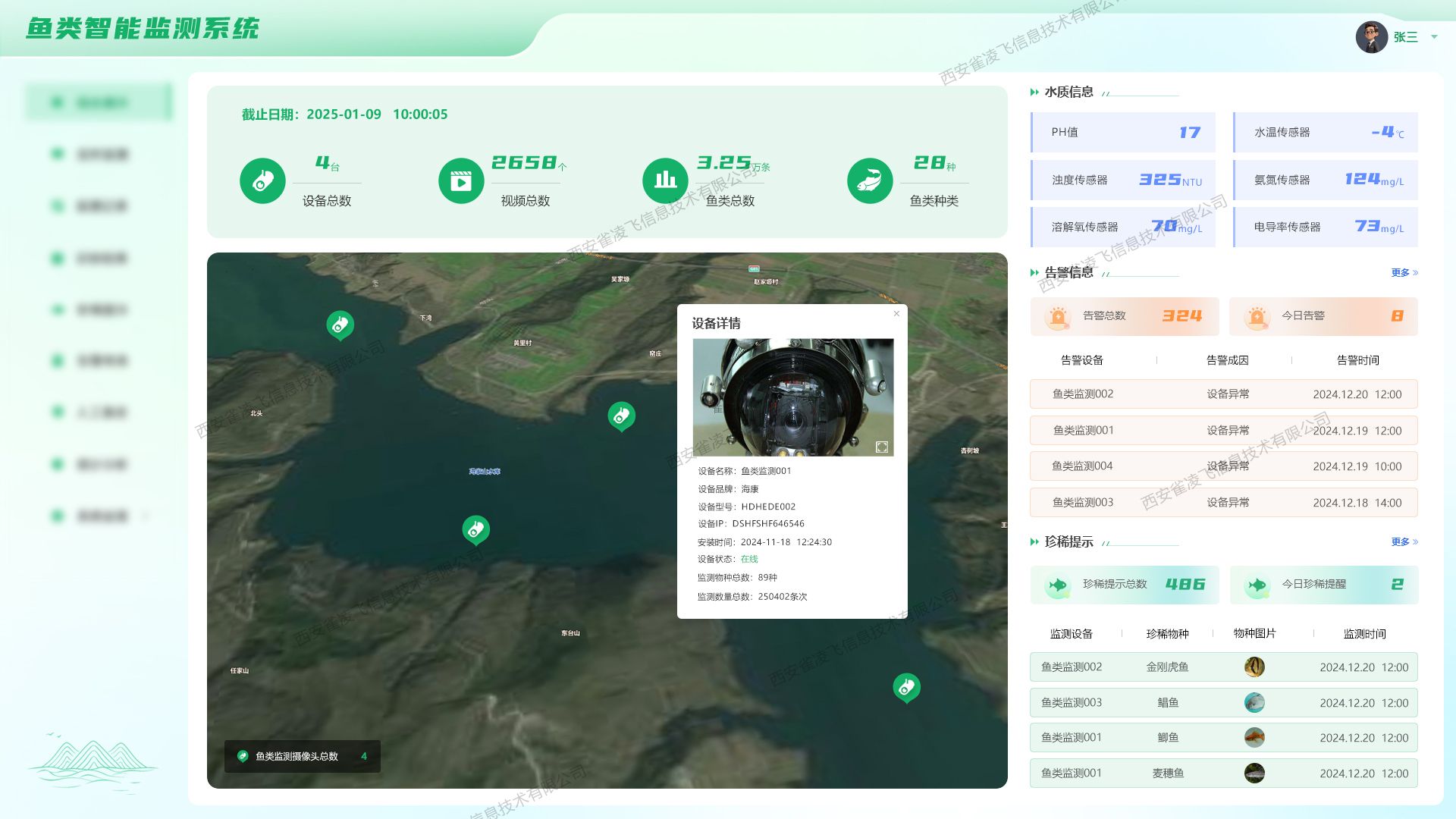Select the highlighted top sidebar navigation item
The height and width of the screenshot is (819, 1456).
pos(97,102)
